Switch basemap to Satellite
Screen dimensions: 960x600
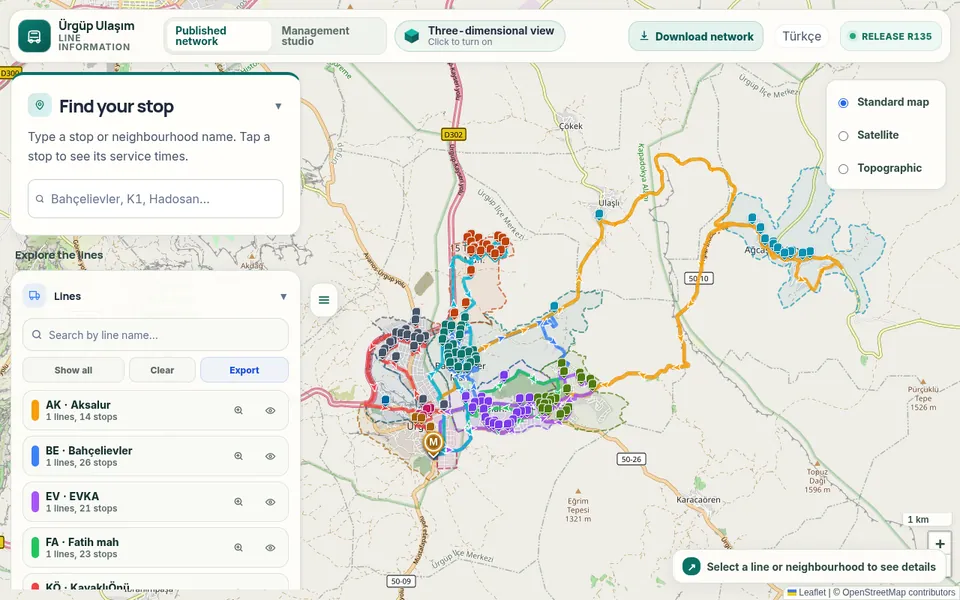[x=843, y=136]
